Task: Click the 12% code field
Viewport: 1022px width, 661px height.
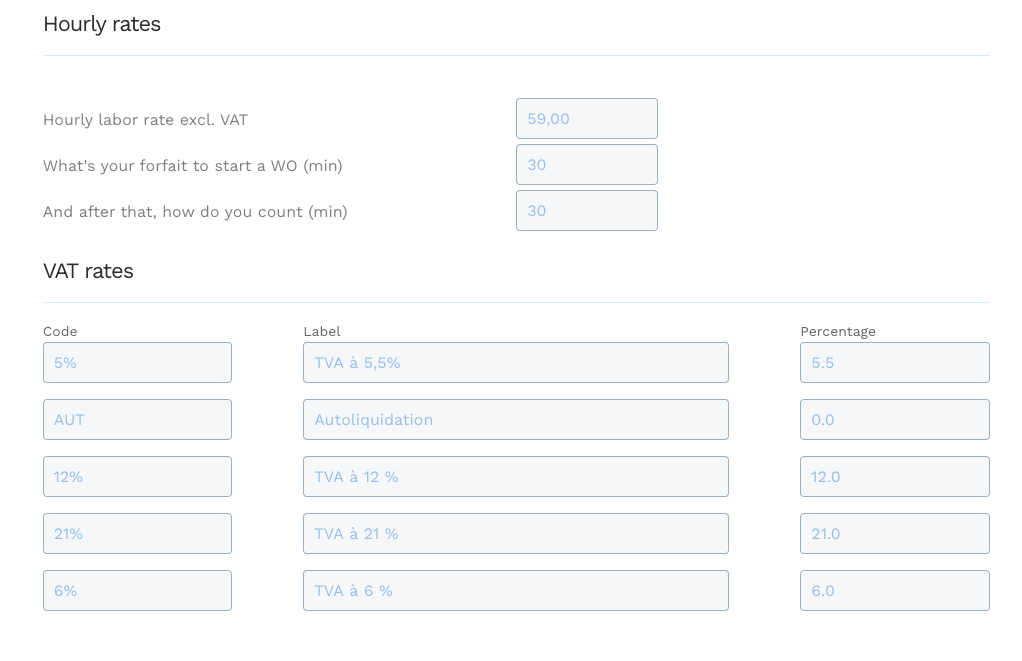Action: point(137,476)
